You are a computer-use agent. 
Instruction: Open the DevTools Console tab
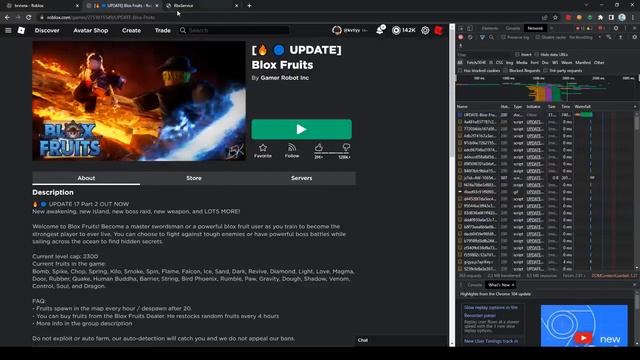513,28
